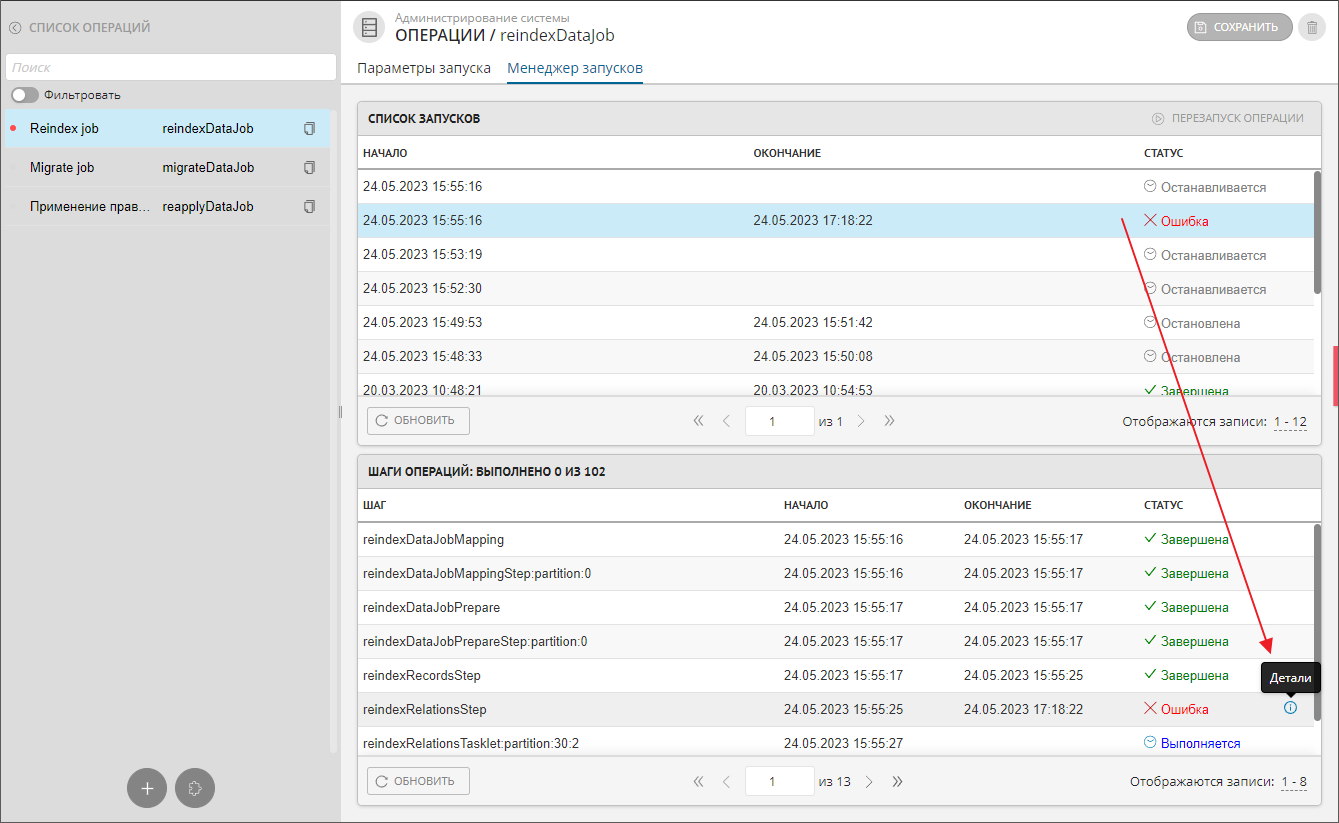Screen dimensions: 1339x823
Task: Click copy icon next to migrateDataJob
Action: 309,167
